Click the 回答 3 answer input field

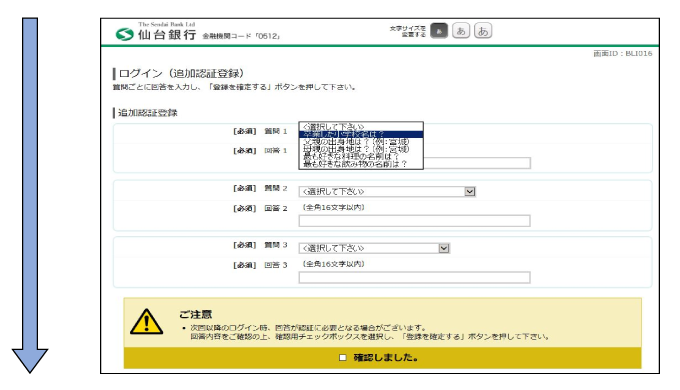click(x=414, y=278)
